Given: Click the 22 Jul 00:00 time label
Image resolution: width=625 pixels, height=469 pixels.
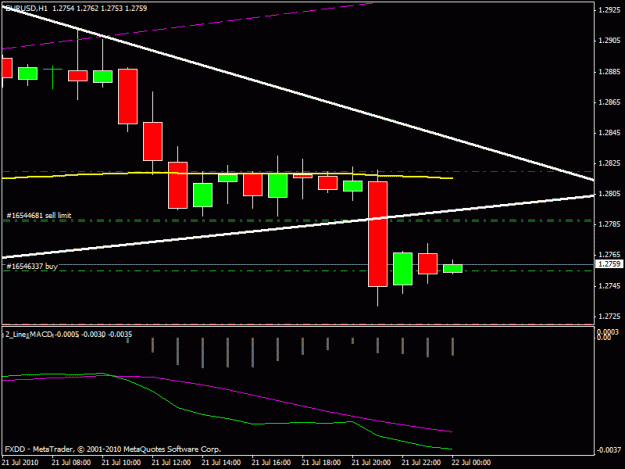Looking at the screenshot, I should tap(471, 462).
